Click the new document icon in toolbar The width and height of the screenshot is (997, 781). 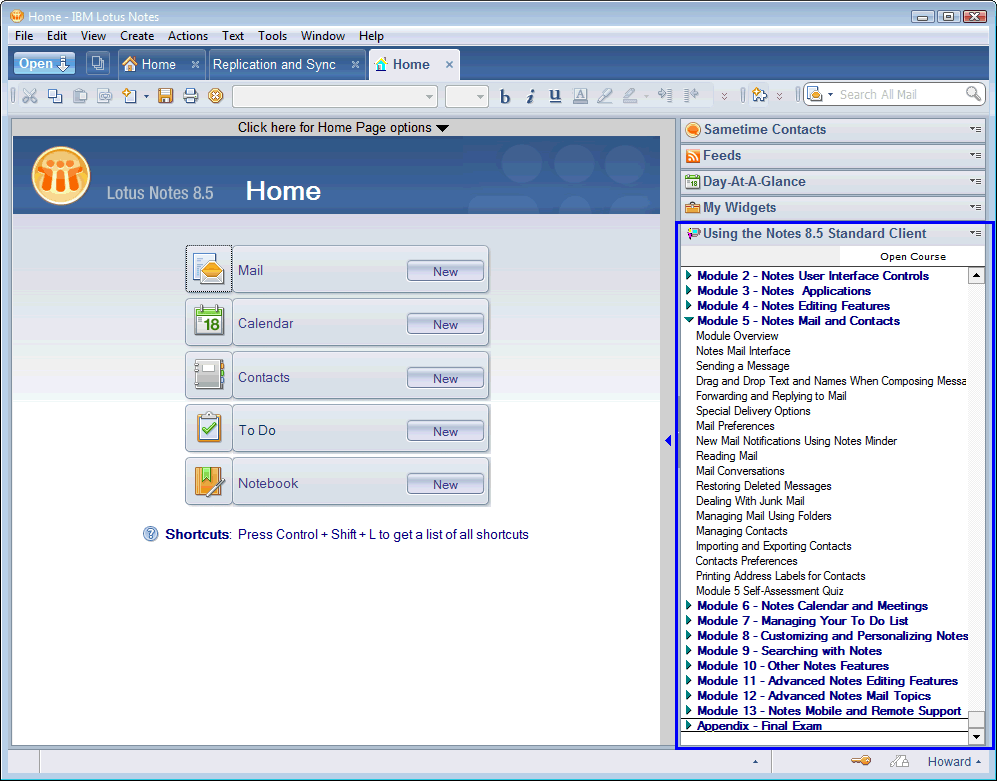pos(130,96)
